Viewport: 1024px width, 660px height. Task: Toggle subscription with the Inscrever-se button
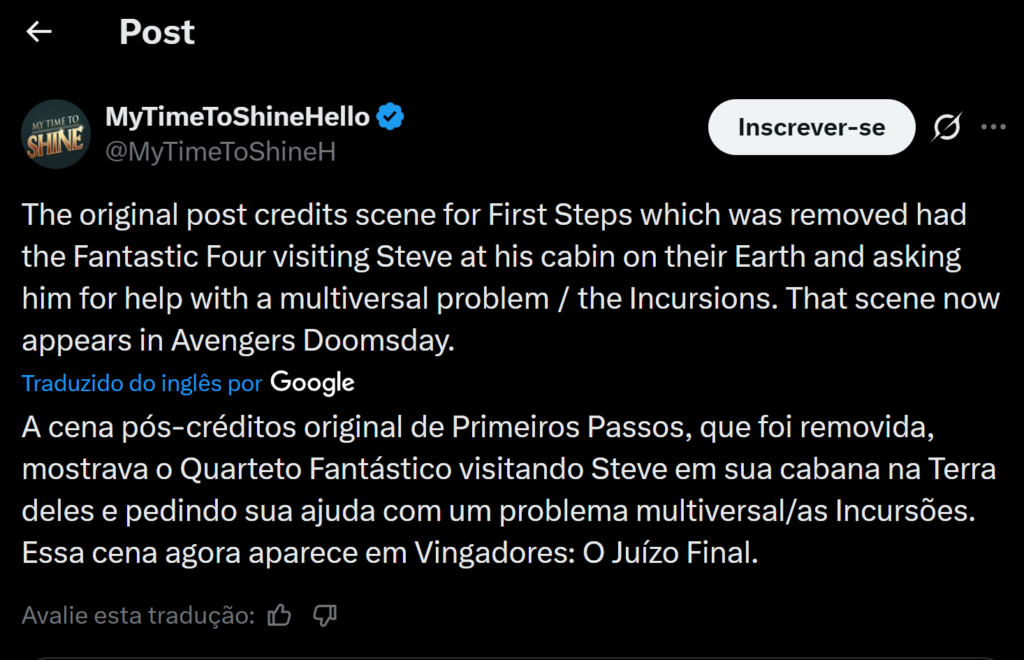(x=811, y=127)
